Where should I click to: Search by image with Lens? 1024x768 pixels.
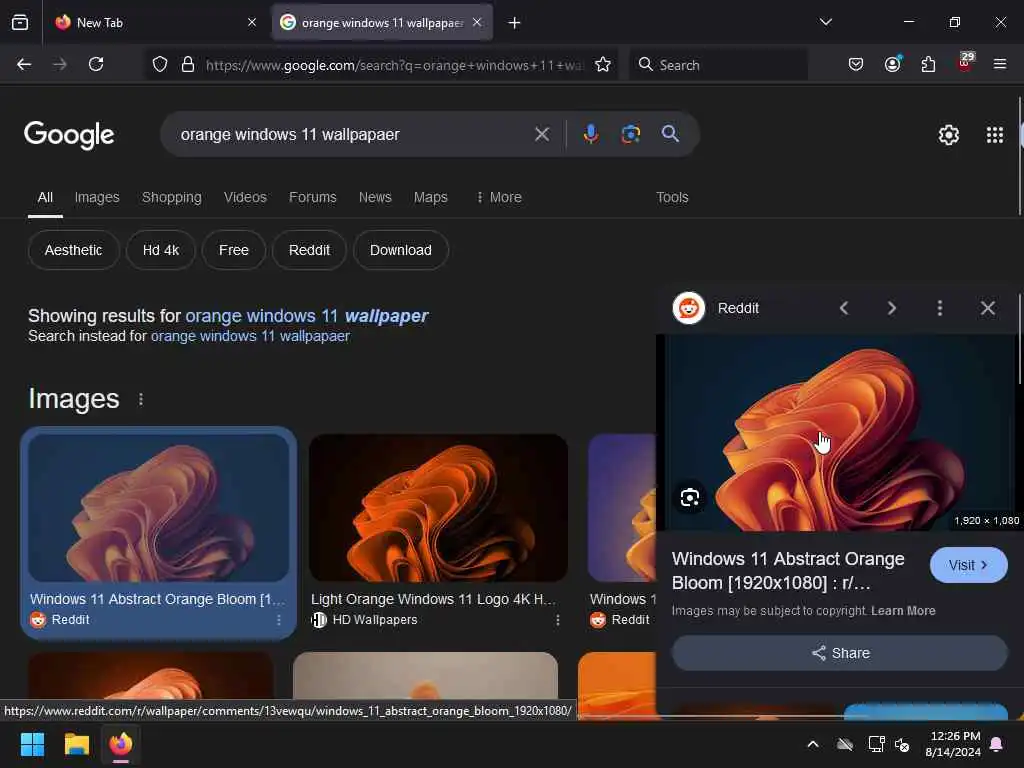(631, 134)
